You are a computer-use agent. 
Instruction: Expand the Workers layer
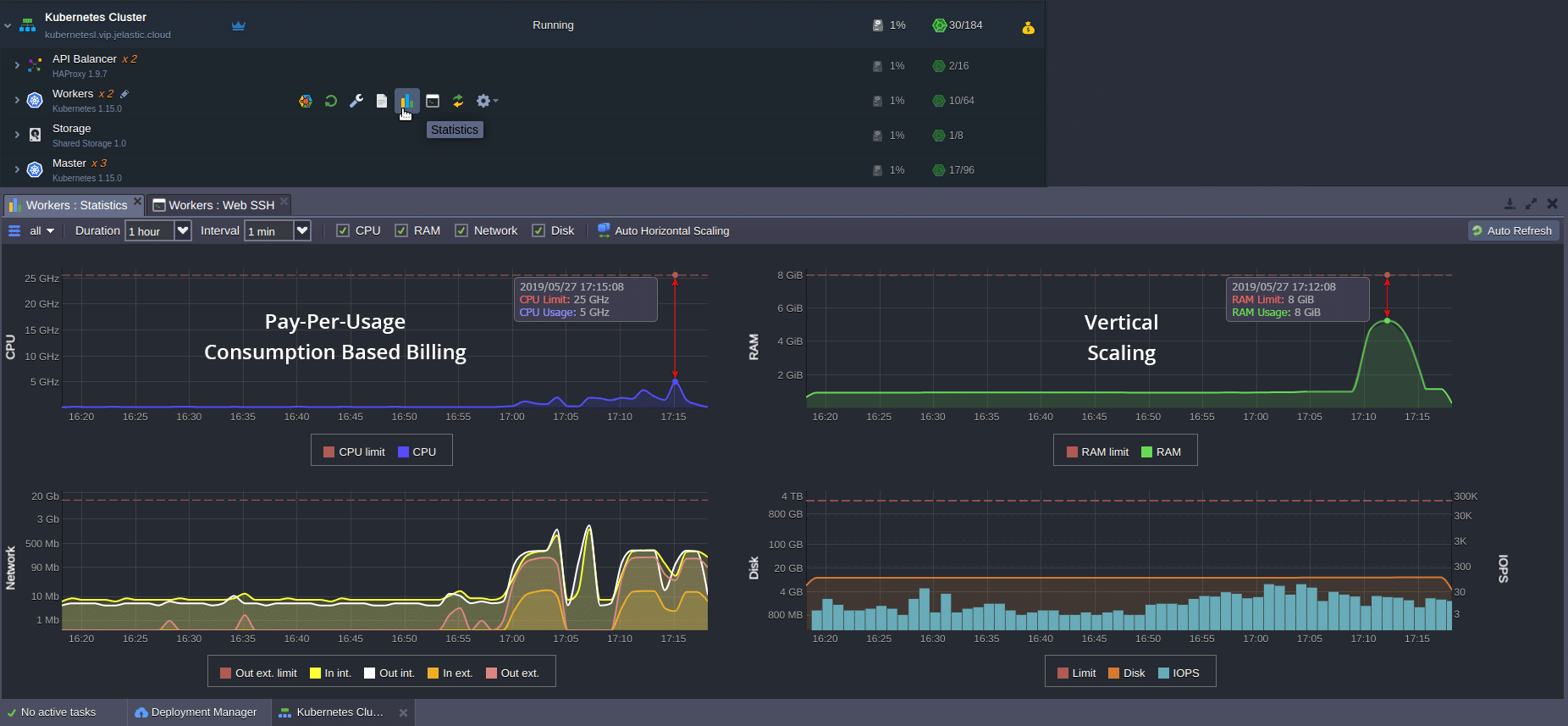click(17, 100)
